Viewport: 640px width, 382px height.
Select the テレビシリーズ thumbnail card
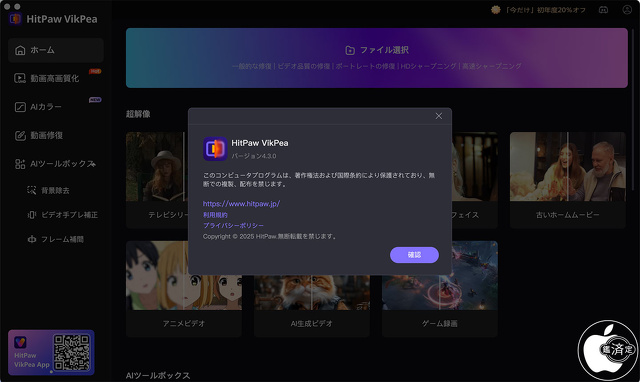157,180
